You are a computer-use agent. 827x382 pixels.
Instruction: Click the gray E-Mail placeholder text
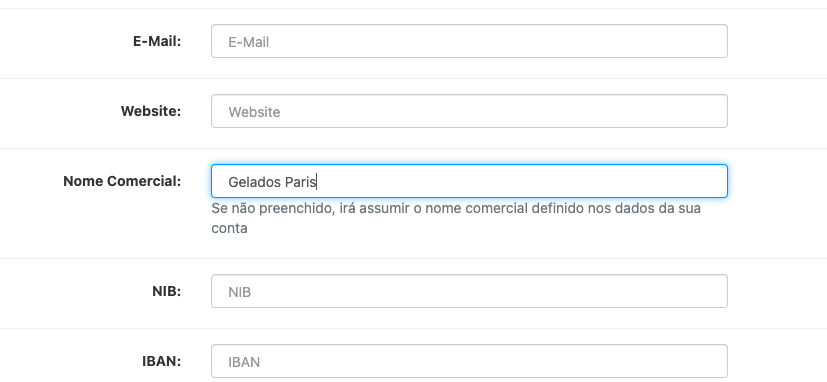(248, 42)
